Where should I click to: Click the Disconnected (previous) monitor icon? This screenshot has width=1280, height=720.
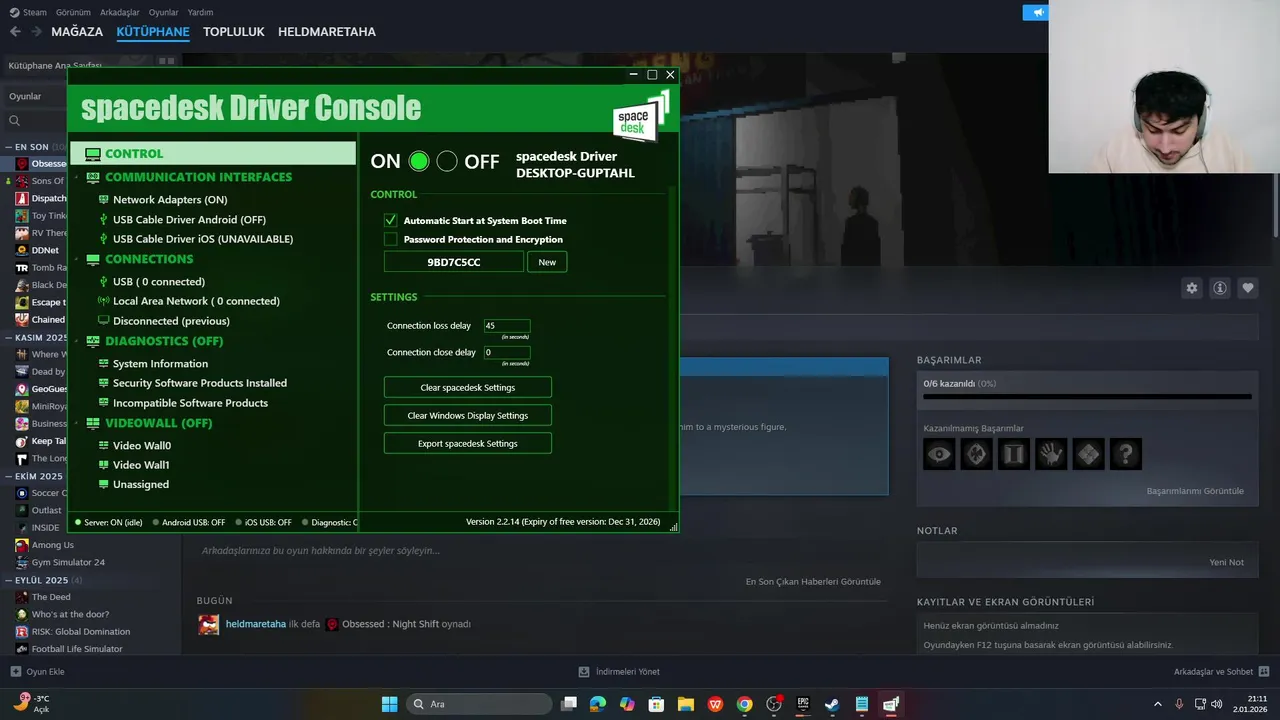[x=103, y=321]
